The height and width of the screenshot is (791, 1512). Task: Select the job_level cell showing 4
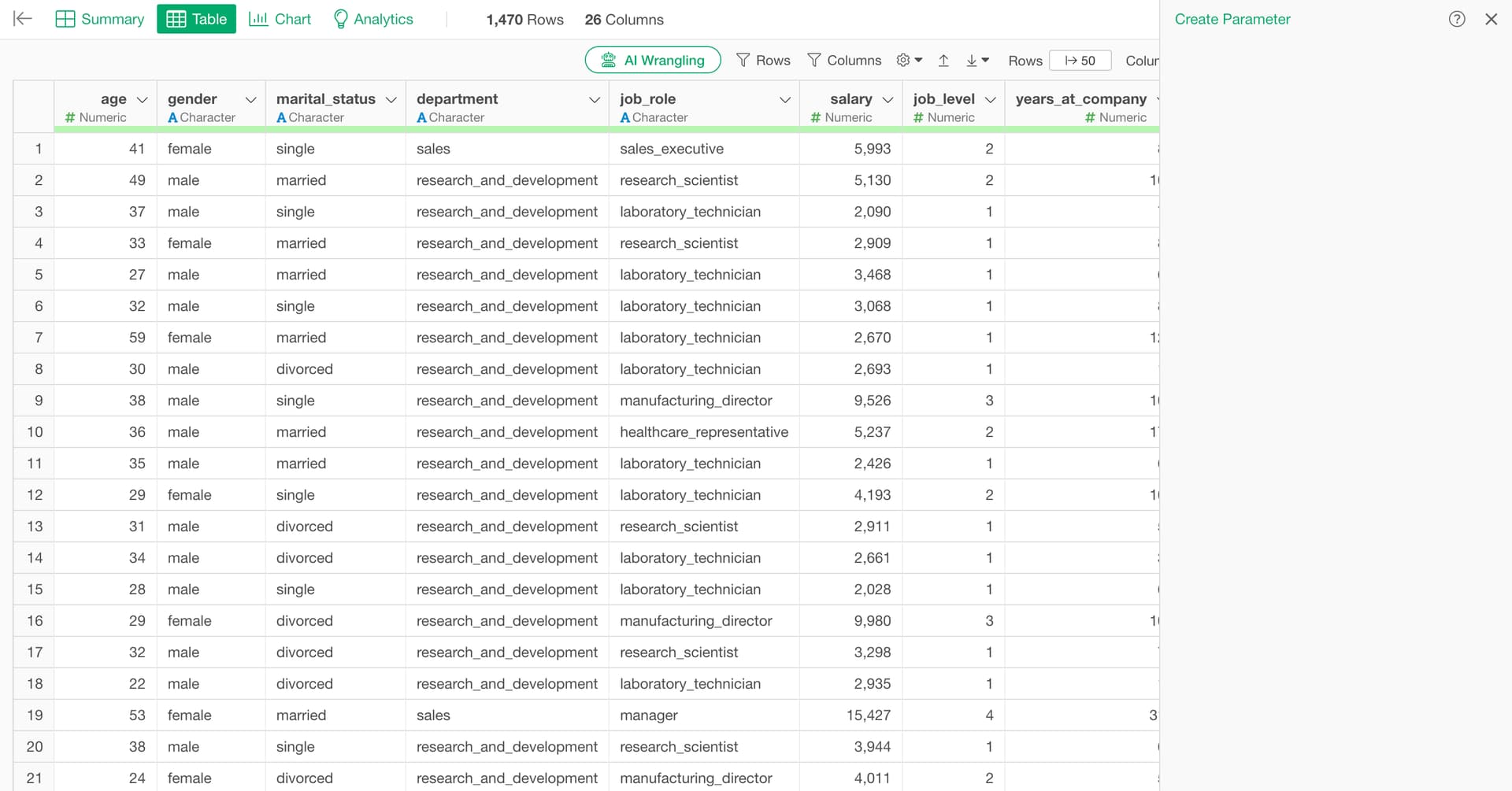[954, 715]
